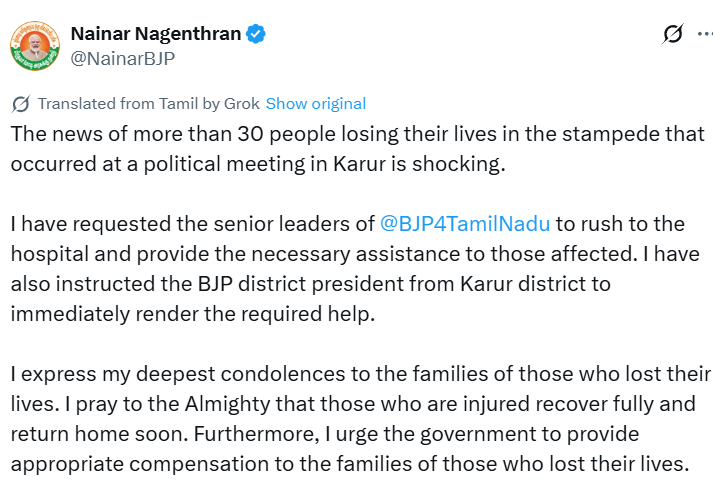
Task: Click the @NainarBJP handle
Action: click(x=122, y=58)
